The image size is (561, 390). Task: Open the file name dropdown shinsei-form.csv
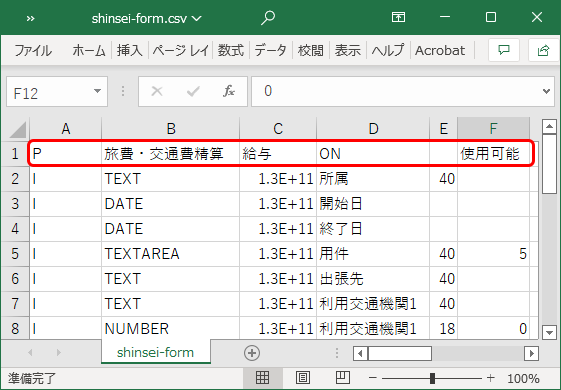pos(146,18)
